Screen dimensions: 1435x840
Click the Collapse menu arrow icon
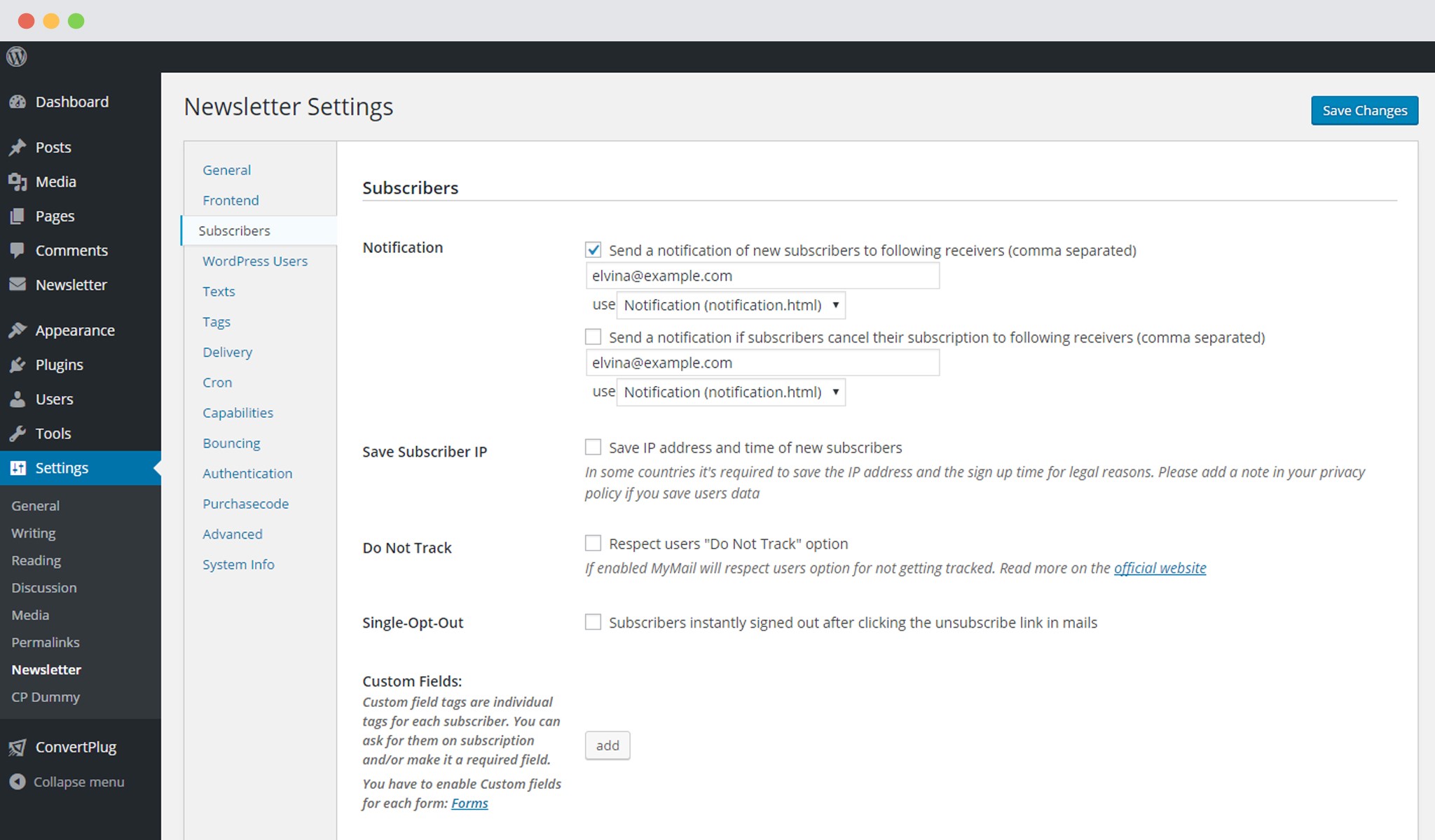coord(18,782)
